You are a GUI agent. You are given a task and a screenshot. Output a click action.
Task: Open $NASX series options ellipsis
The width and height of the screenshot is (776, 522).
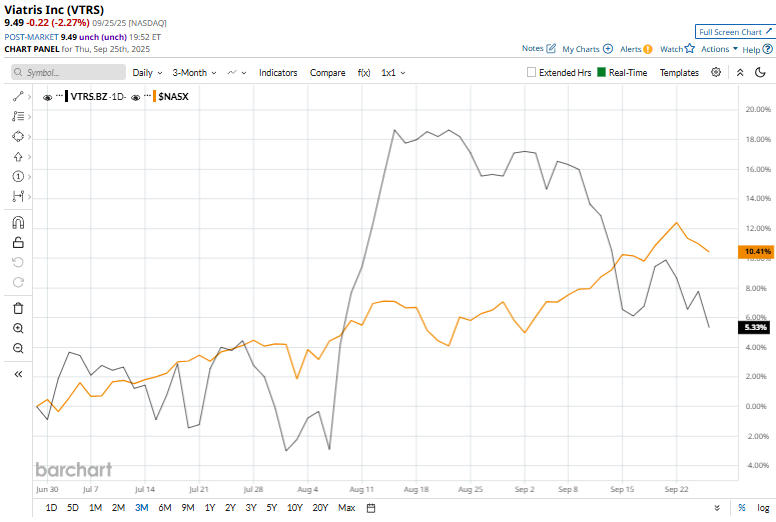147,95
